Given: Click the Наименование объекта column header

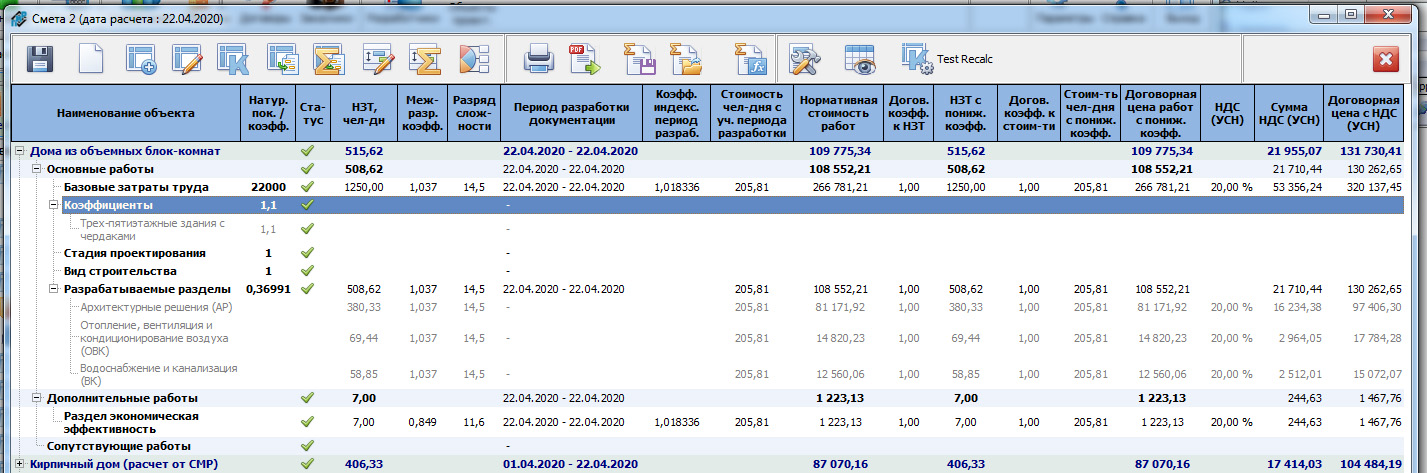Looking at the screenshot, I should [125, 113].
